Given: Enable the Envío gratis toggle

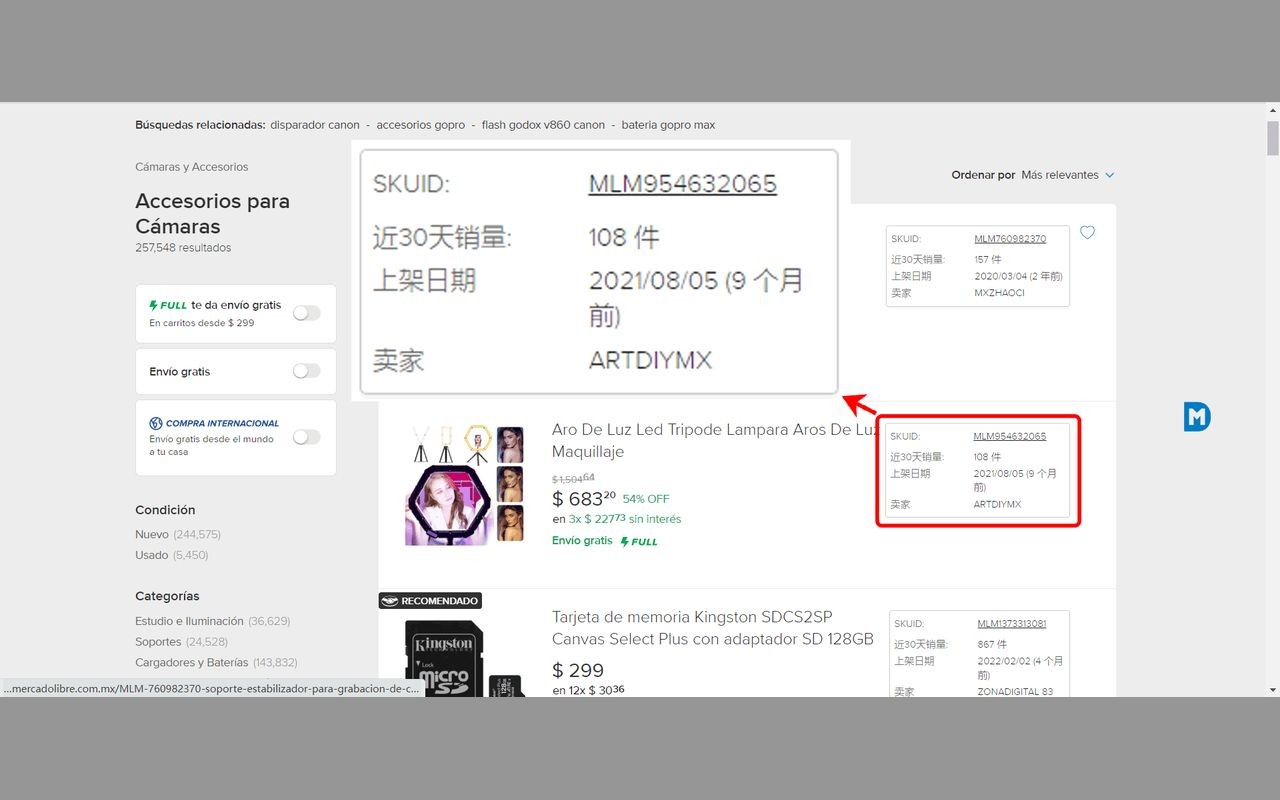Looking at the screenshot, I should point(306,371).
